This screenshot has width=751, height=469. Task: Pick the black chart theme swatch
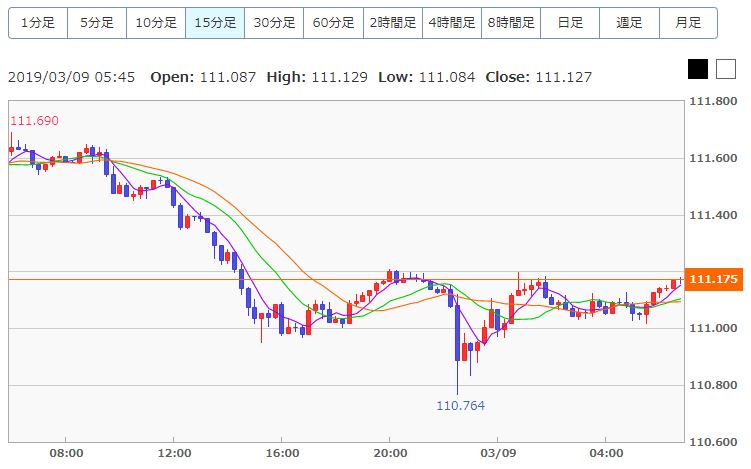698,69
